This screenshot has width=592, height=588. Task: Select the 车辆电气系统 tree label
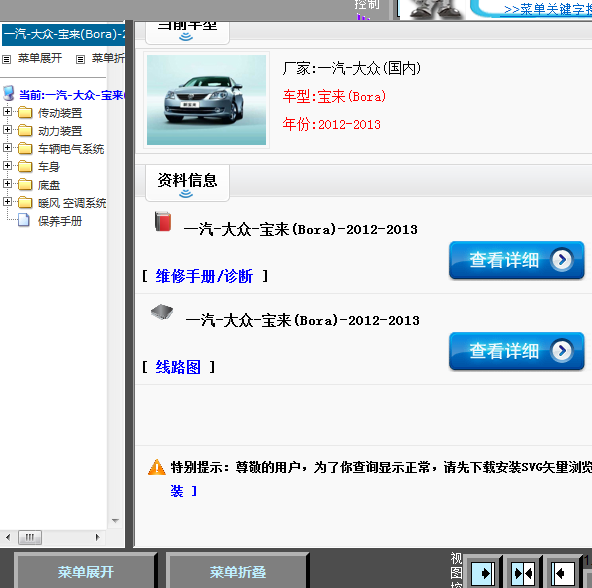[x=71, y=149]
